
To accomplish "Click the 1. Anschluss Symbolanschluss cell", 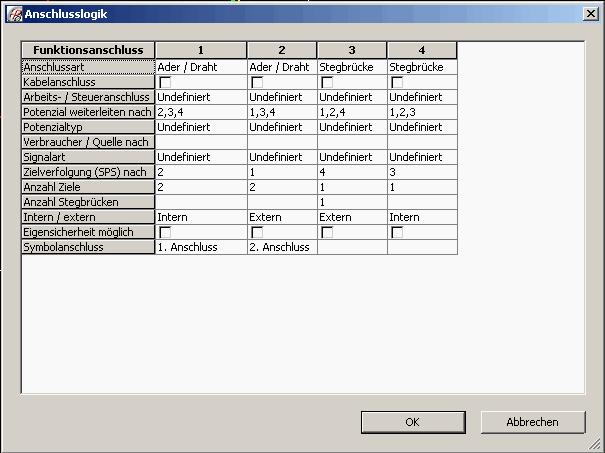I will click(201, 247).
